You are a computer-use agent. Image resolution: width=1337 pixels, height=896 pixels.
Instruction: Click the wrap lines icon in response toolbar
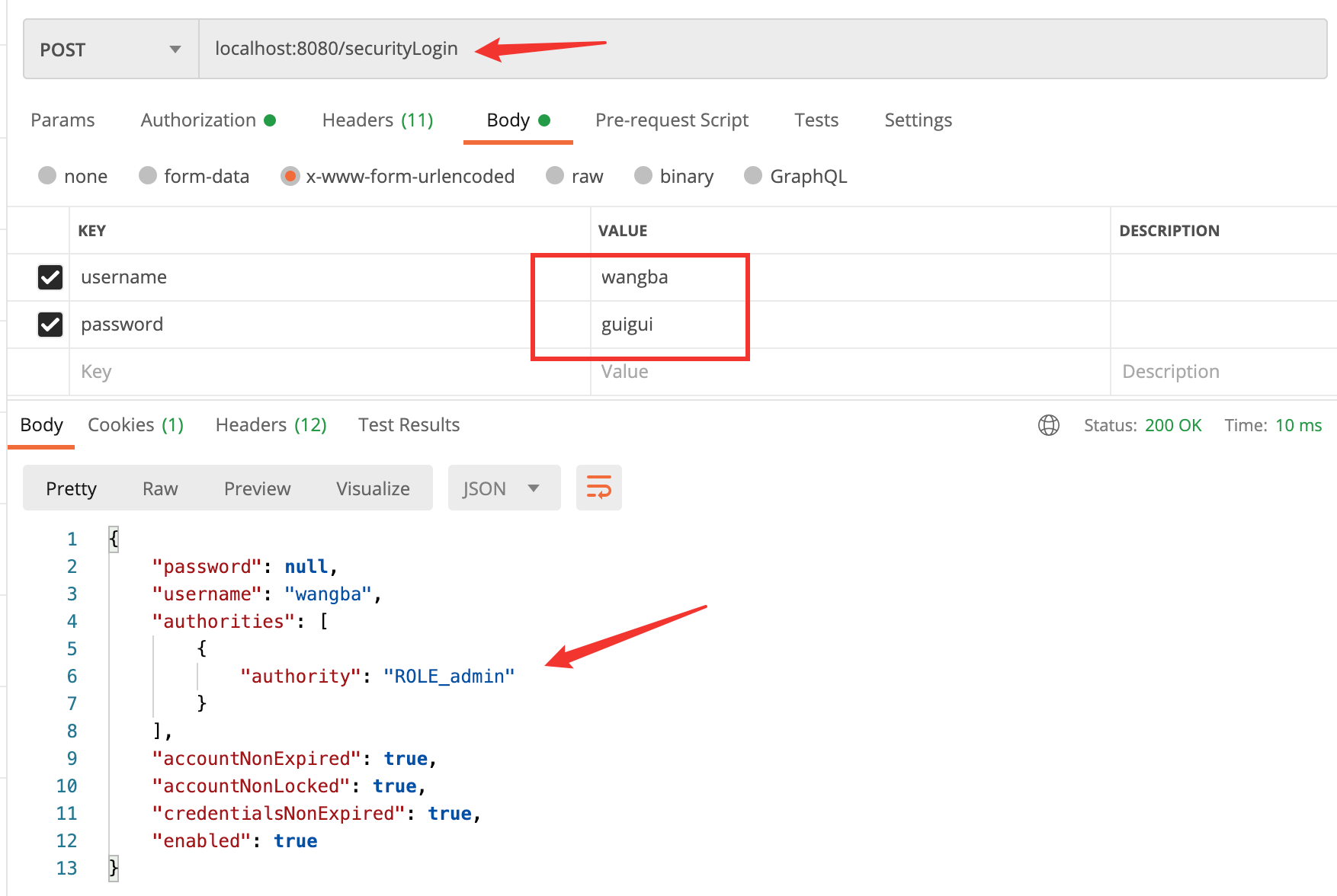click(x=598, y=488)
